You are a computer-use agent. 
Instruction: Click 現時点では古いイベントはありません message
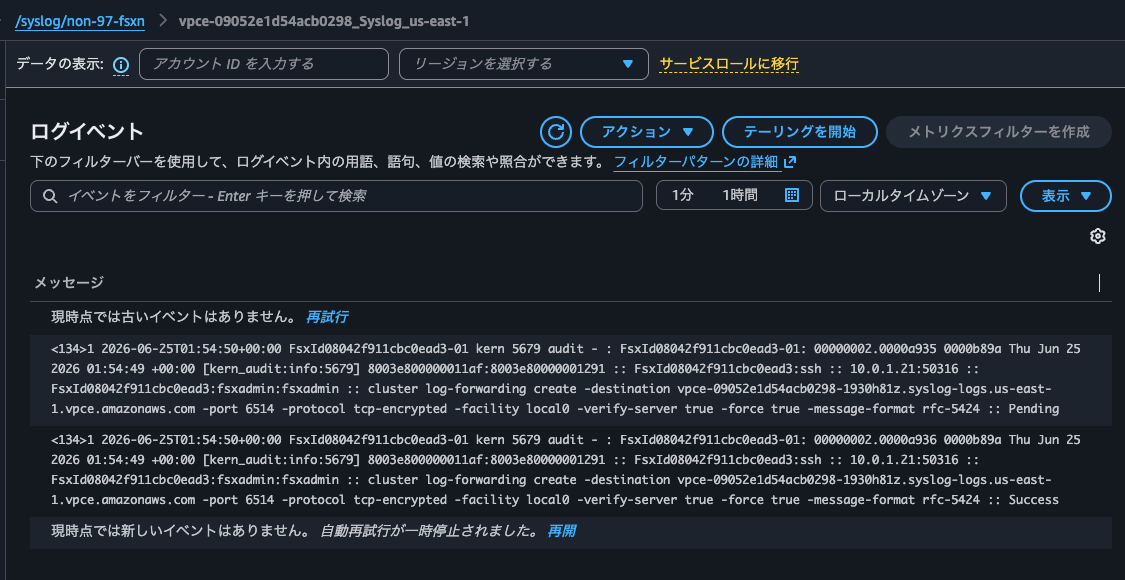(x=173, y=317)
